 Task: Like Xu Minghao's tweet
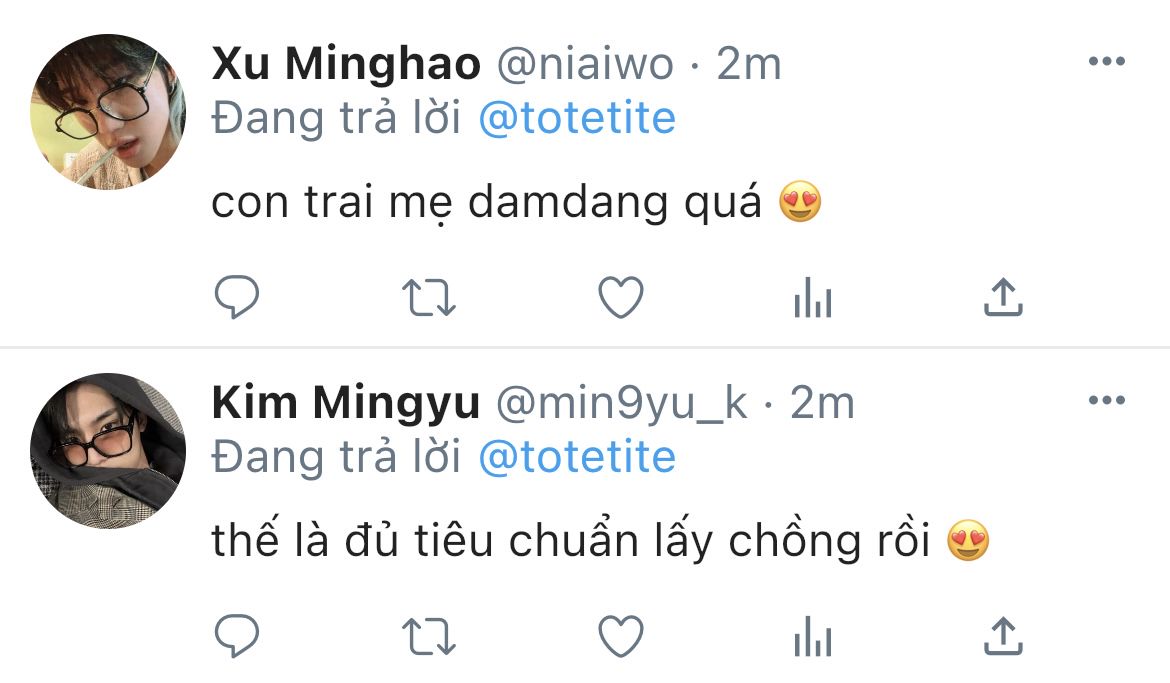coord(620,297)
